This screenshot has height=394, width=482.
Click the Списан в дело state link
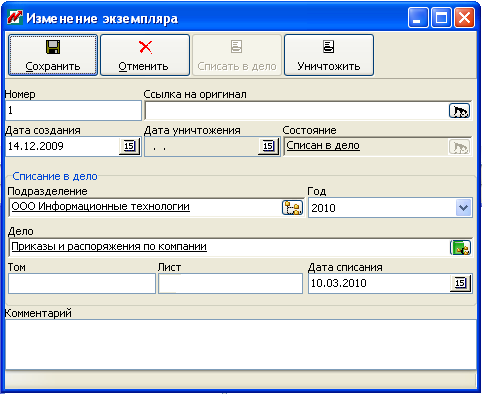[x=323, y=146]
